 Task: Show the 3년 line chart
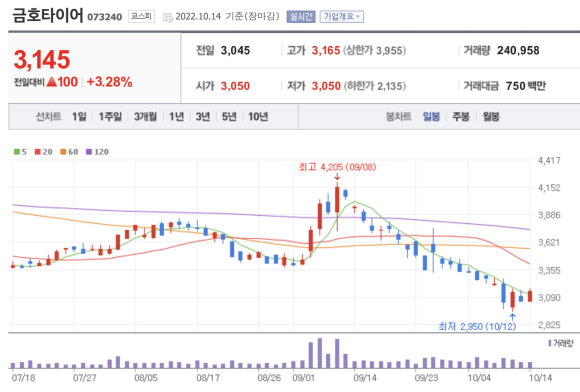point(203,117)
